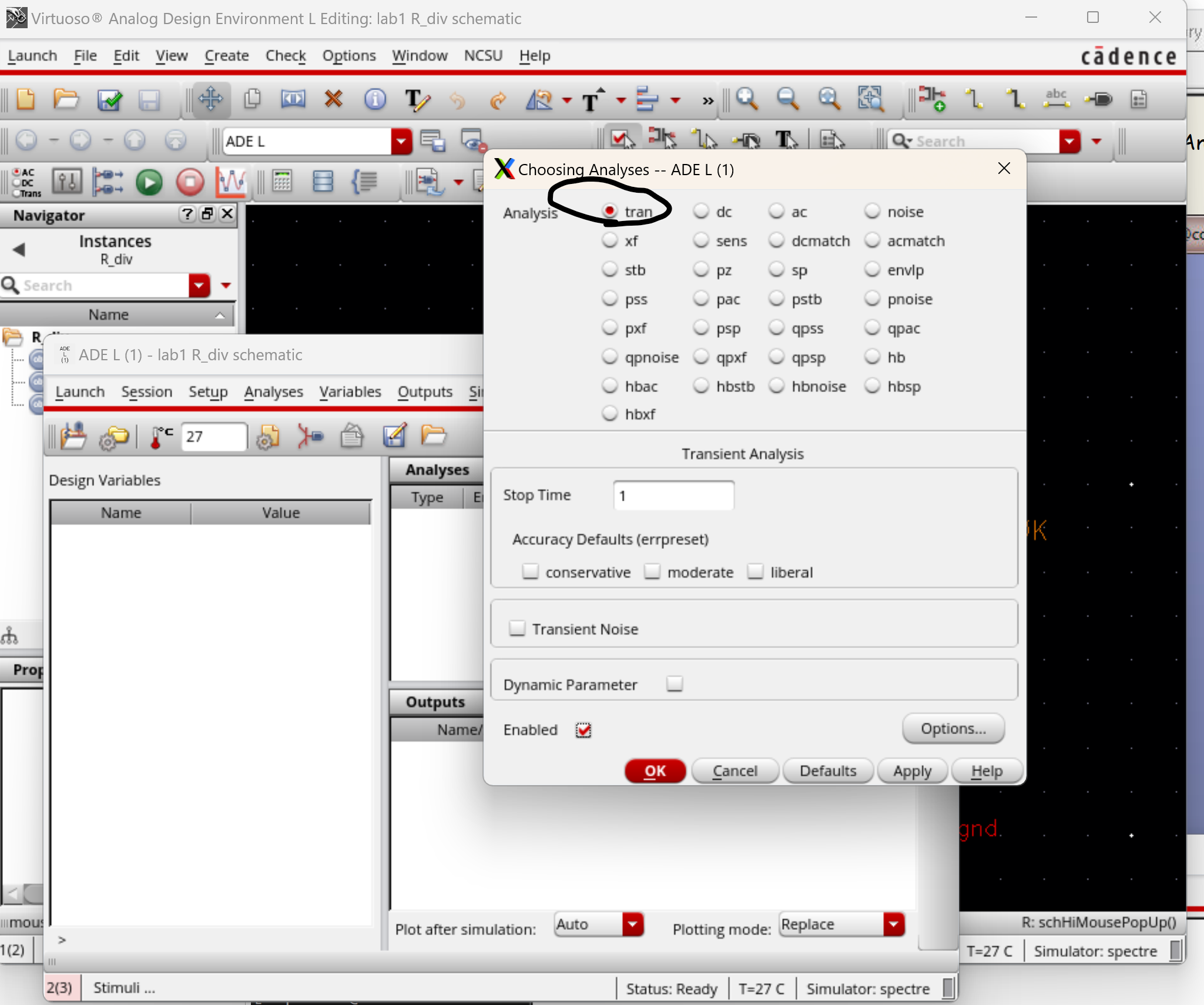Viewport: 1204px width, 1005px height.
Task: Select the dc analysis radio button
Action: tap(700, 212)
